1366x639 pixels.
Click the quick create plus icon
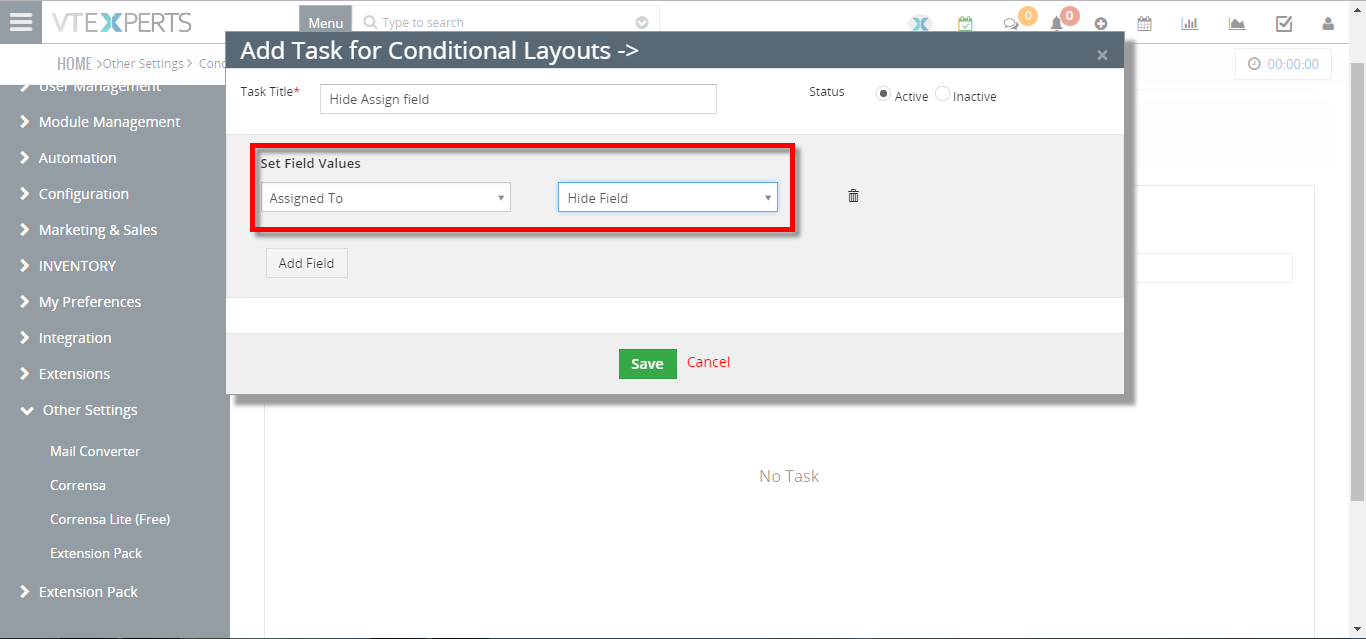click(1101, 24)
